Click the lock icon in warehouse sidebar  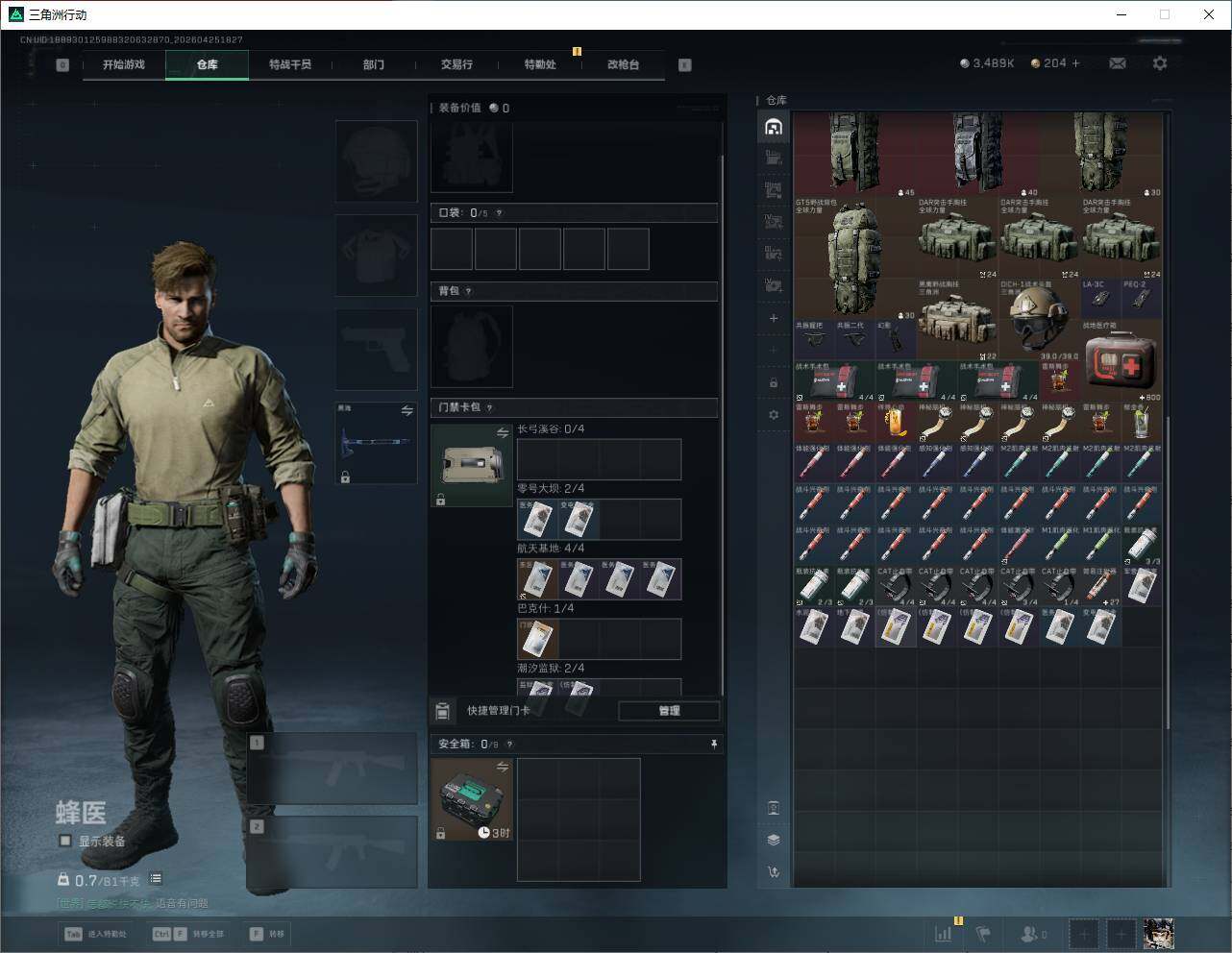pyautogui.click(x=774, y=382)
